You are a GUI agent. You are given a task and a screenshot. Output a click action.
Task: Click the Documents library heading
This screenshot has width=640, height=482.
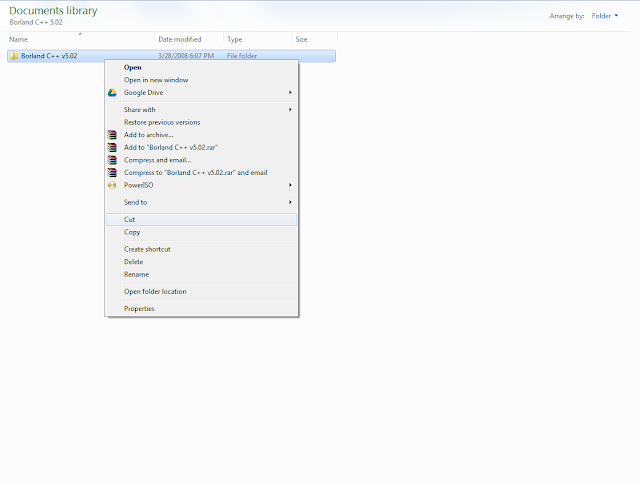click(x=53, y=11)
